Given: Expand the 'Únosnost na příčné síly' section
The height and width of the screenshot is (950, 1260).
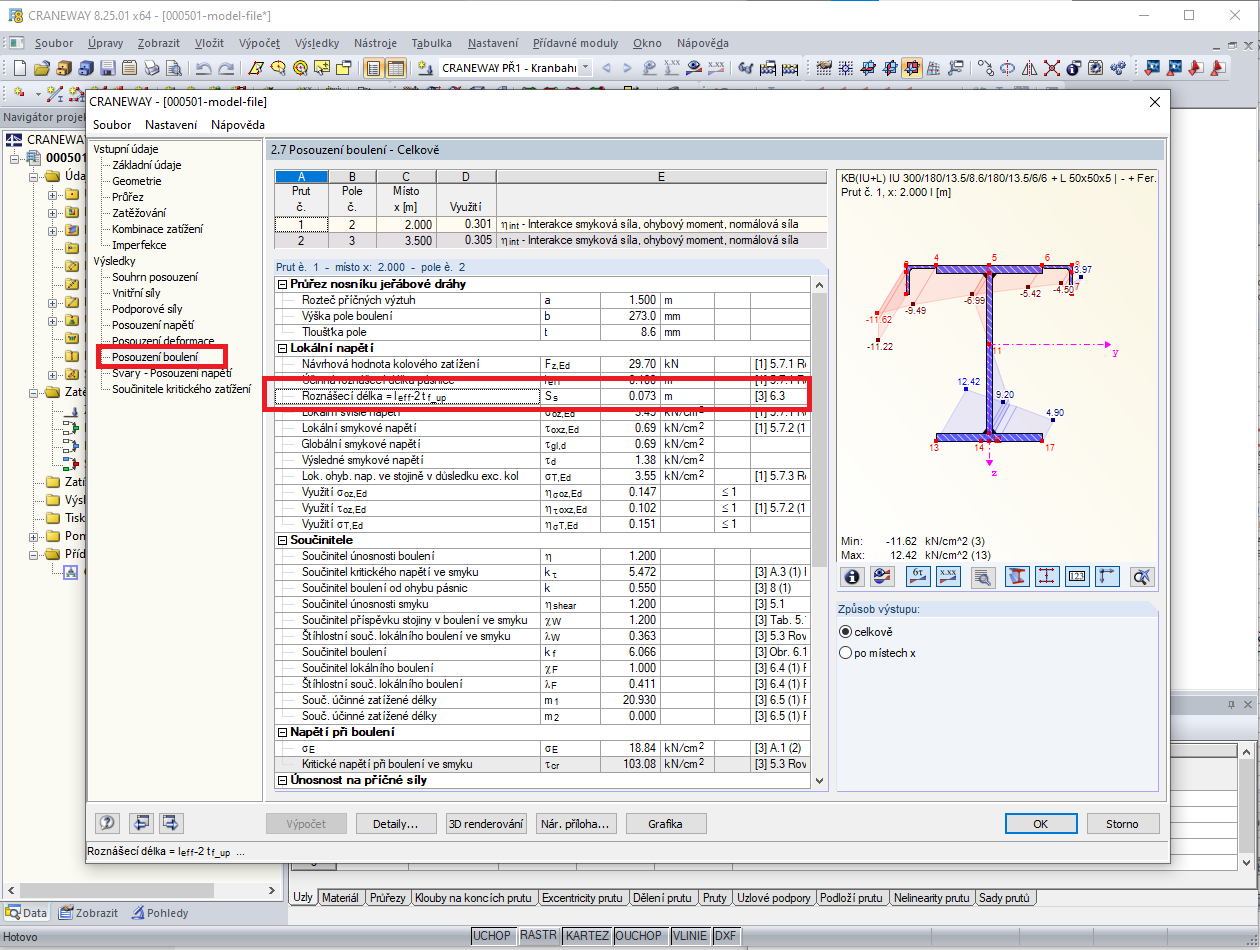Looking at the screenshot, I should (282, 780).
